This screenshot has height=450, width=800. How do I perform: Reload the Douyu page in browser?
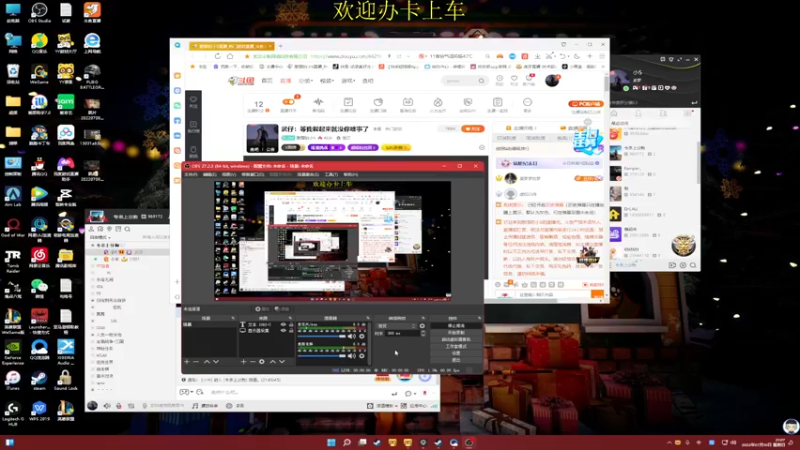pyautogui.click(x=217, y=56)
